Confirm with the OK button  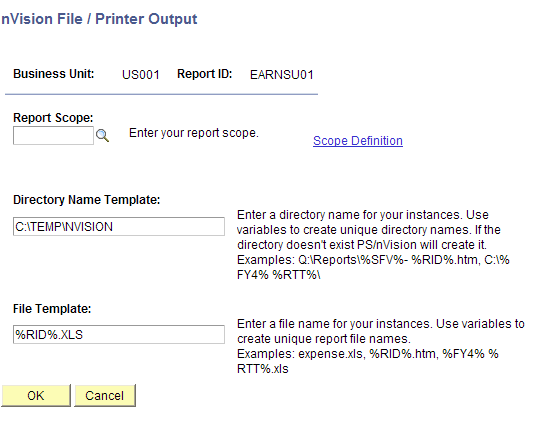point(36,395)
